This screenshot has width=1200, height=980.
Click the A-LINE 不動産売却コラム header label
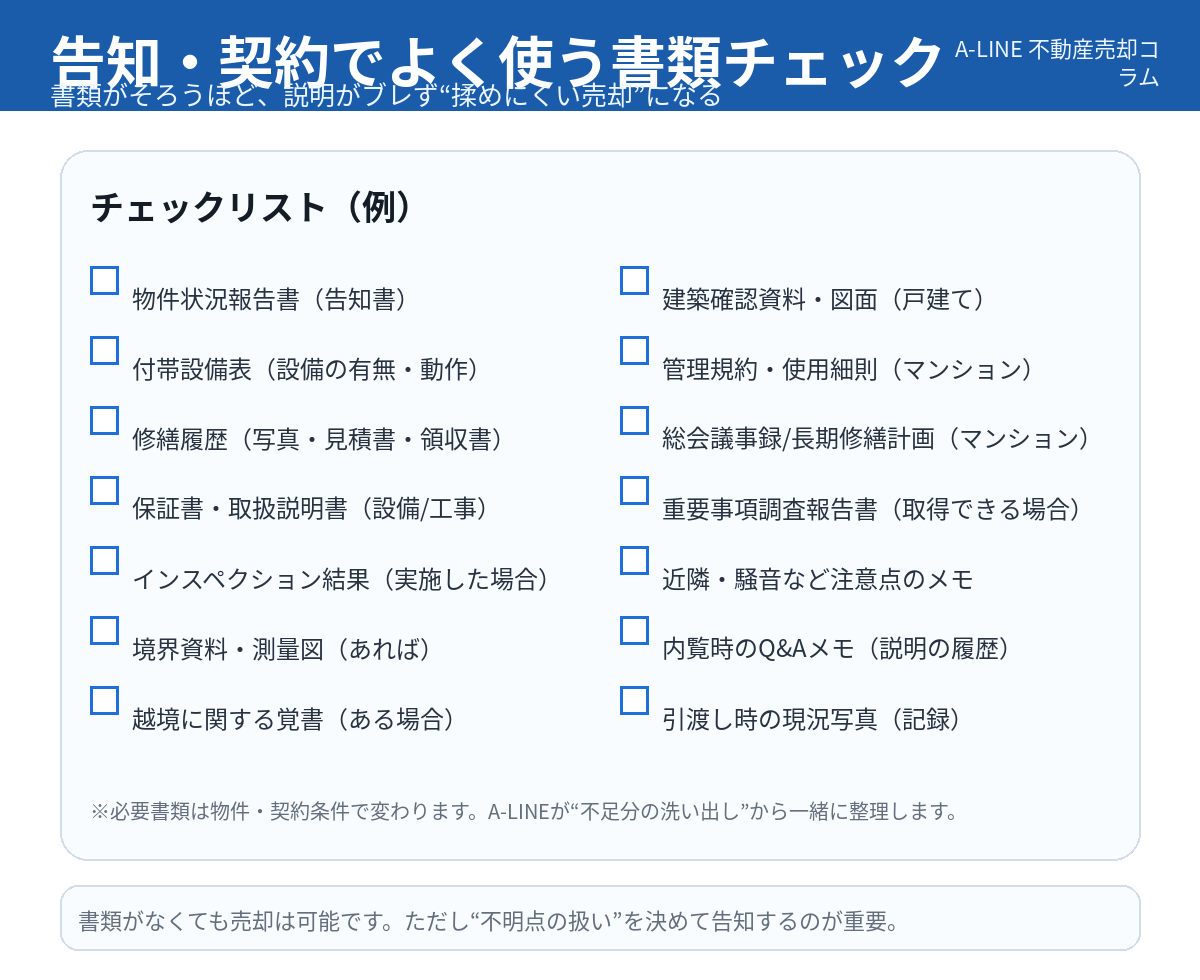tap(1056, 62)
